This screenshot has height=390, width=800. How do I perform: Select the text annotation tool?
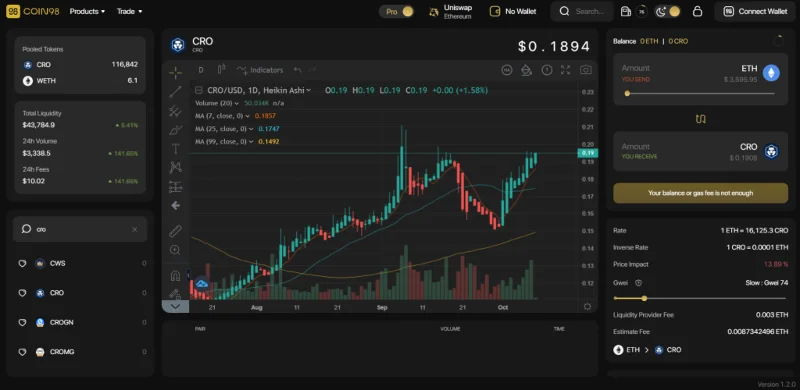point(176,149)
